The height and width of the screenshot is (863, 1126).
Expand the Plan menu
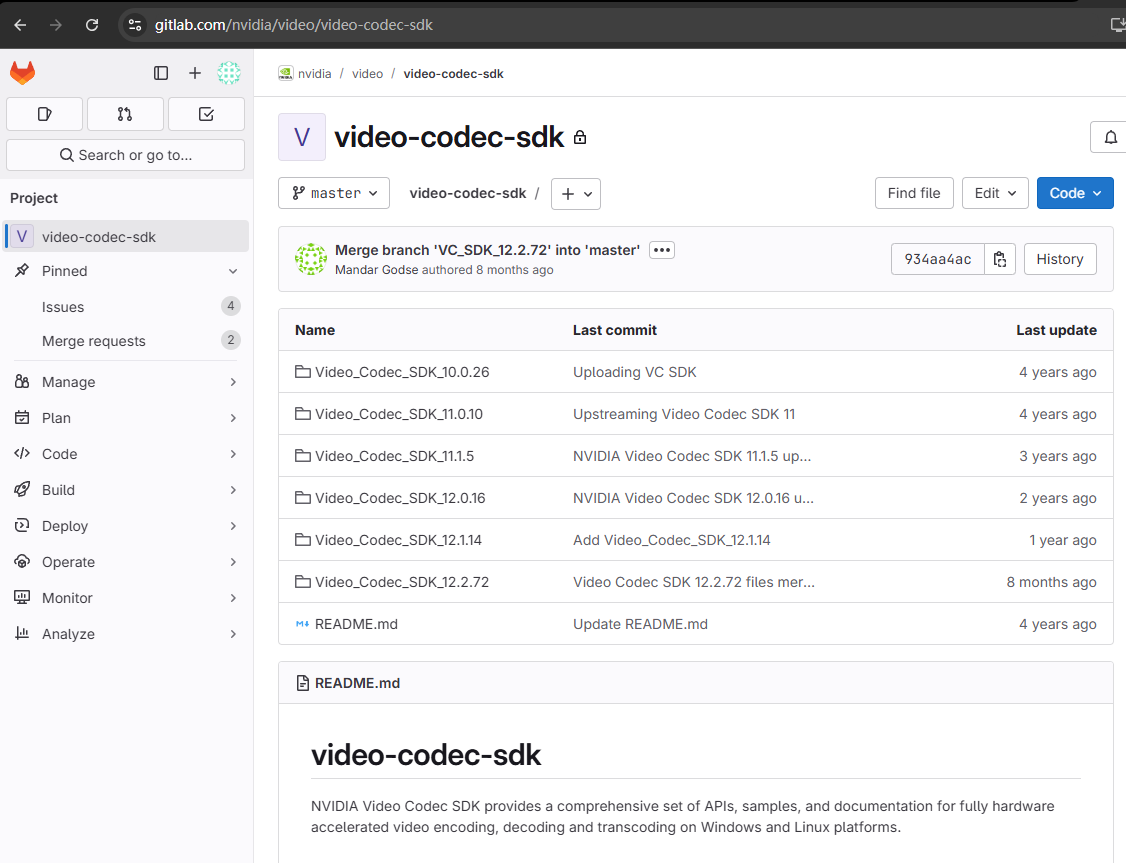(126, 418)
